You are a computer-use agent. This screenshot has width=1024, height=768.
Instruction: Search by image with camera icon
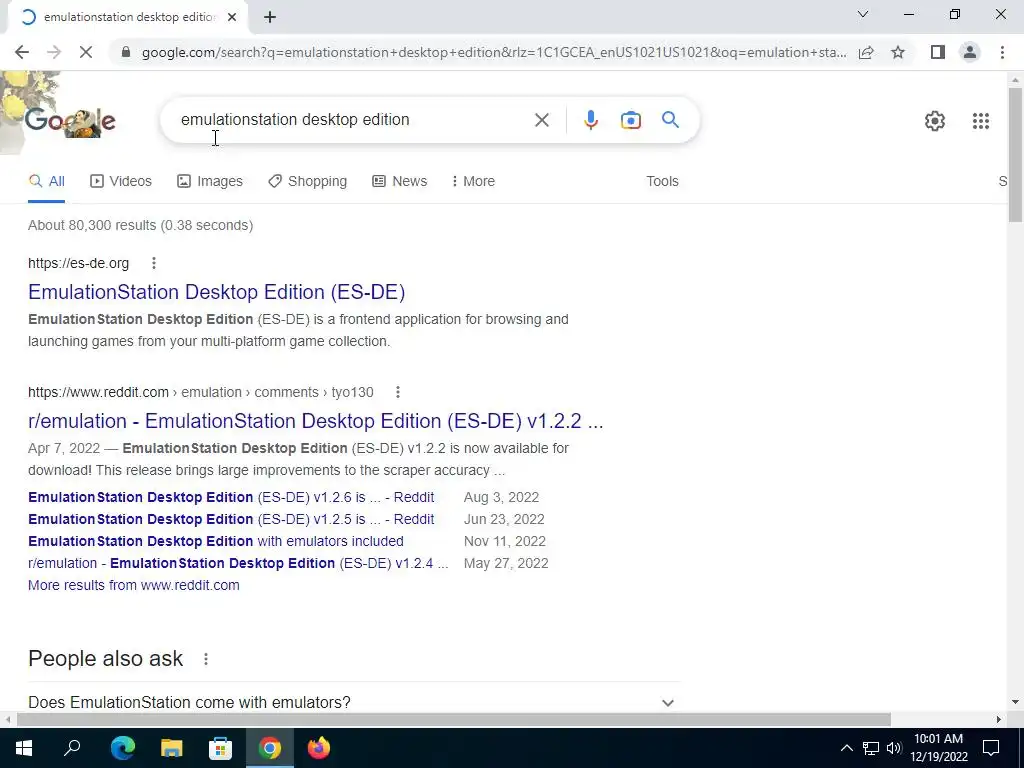(630, 120)
